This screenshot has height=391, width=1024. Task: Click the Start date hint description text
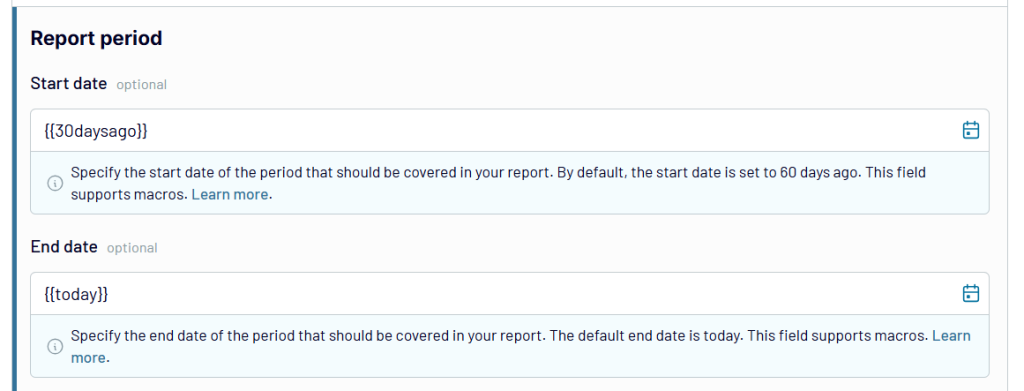click(498, 183)
